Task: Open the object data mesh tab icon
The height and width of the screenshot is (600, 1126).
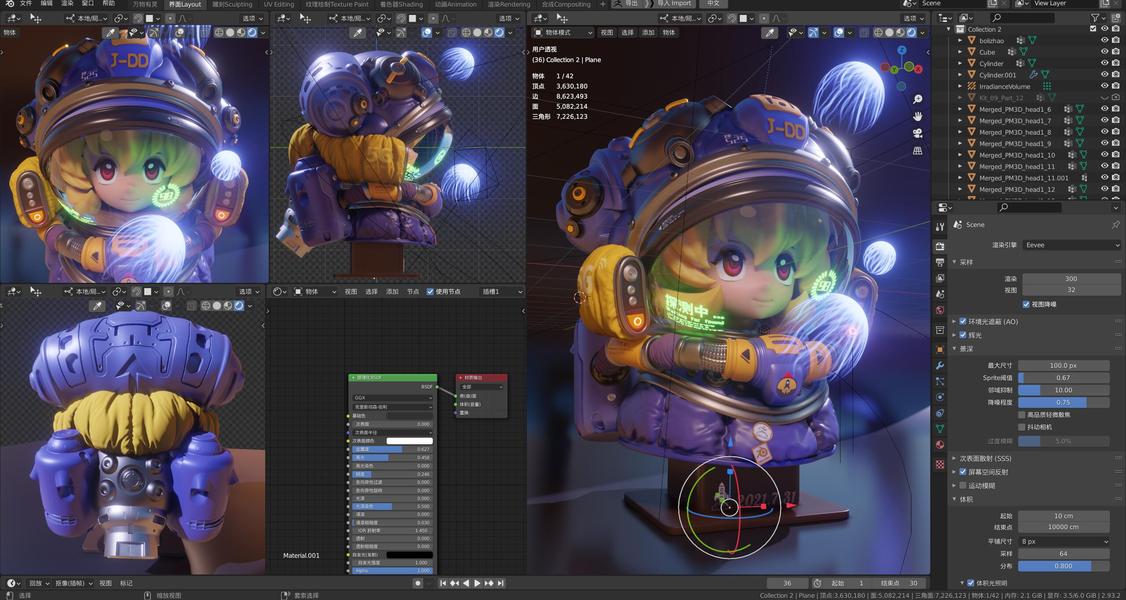Action: tap(940, 428)
